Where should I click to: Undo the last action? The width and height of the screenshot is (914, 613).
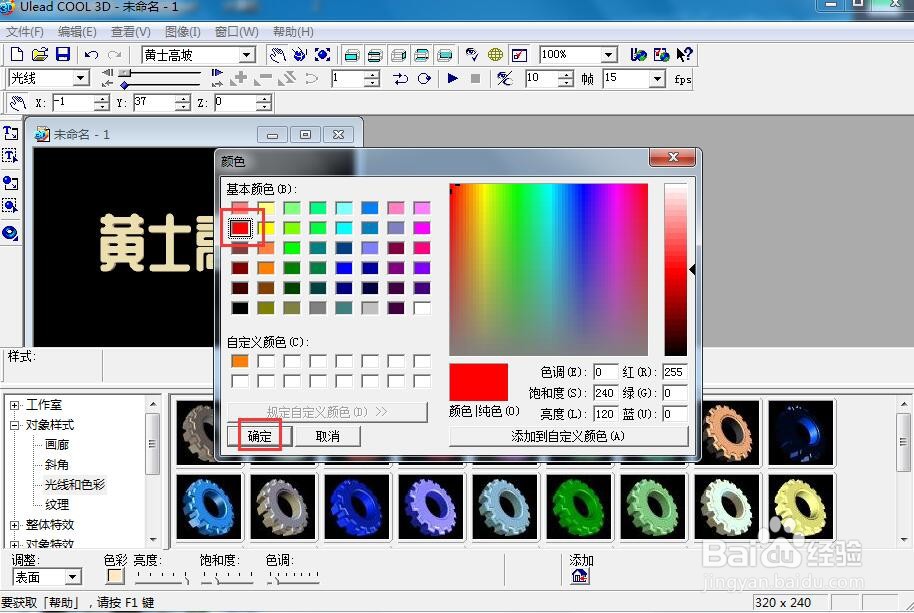tap(91, 55)
